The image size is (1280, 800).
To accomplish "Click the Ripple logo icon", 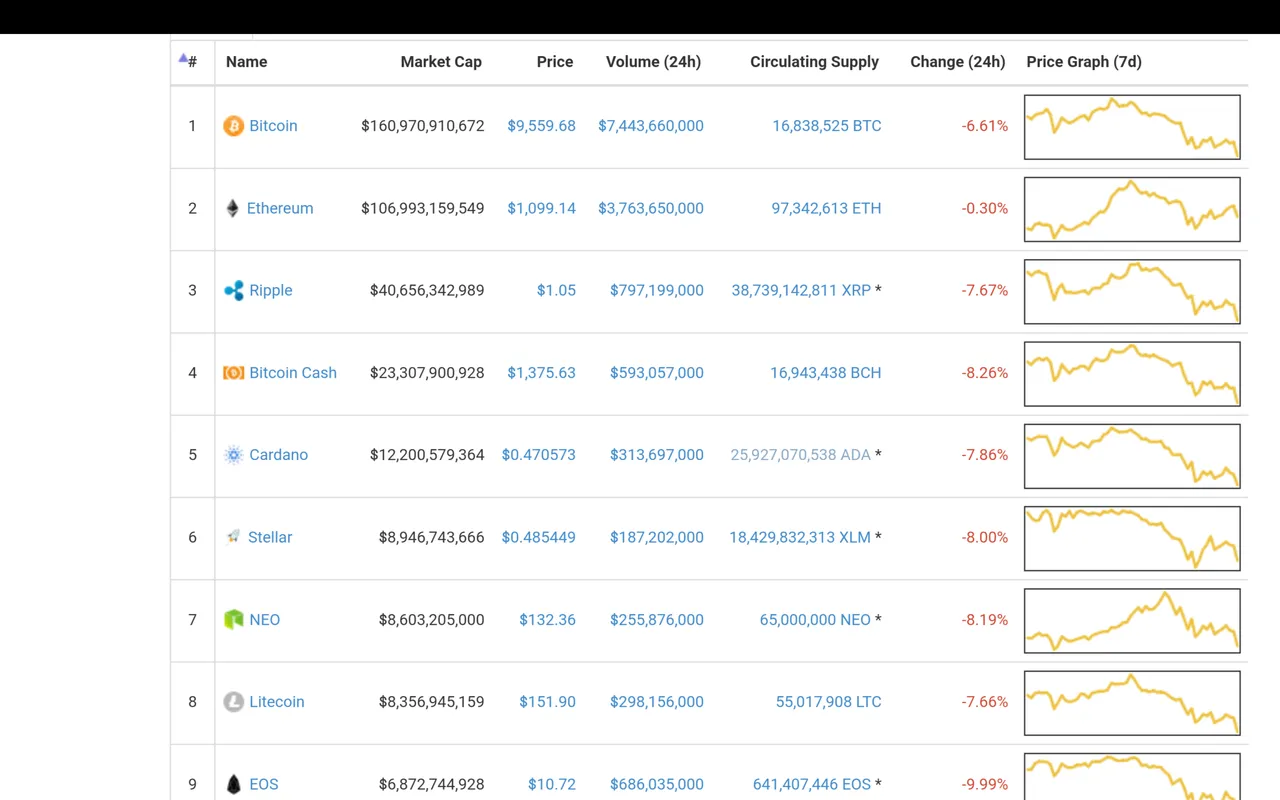I will (x=233, y=291).
